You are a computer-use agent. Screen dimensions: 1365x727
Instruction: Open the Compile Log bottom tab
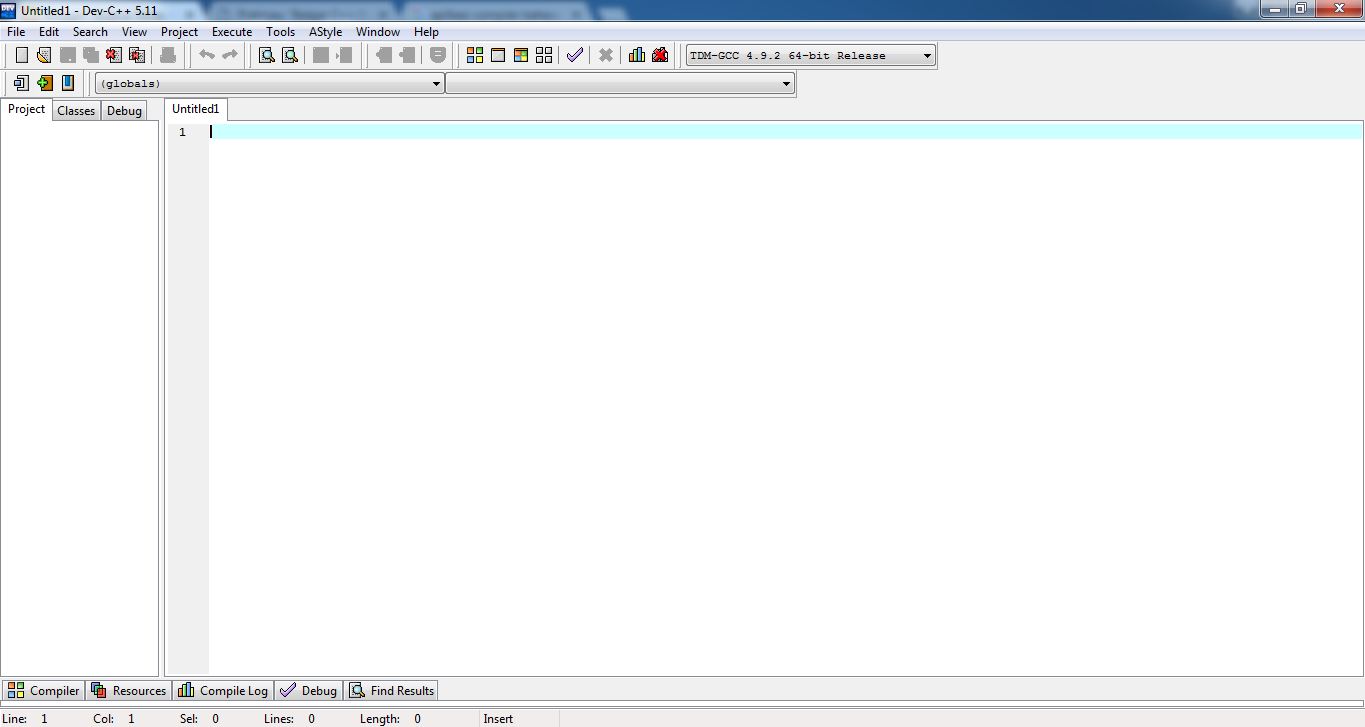click(224, 691)
